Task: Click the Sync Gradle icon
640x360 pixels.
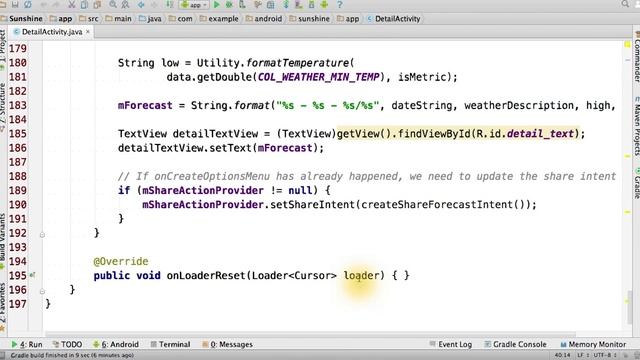Action: coord(286,4)
